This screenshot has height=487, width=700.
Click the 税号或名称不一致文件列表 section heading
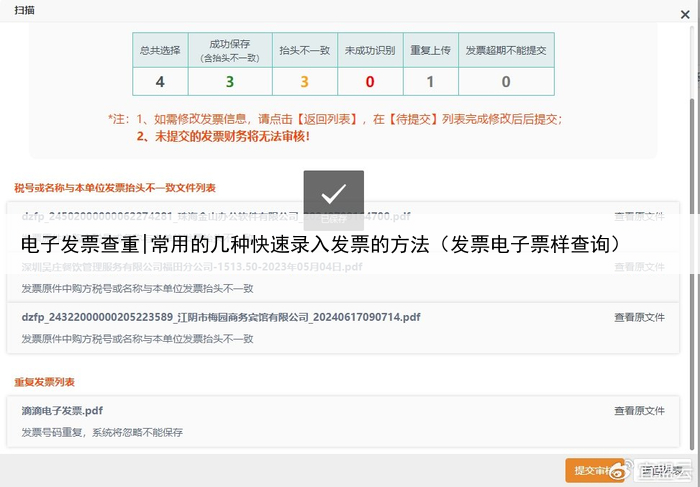click(115, 187)
